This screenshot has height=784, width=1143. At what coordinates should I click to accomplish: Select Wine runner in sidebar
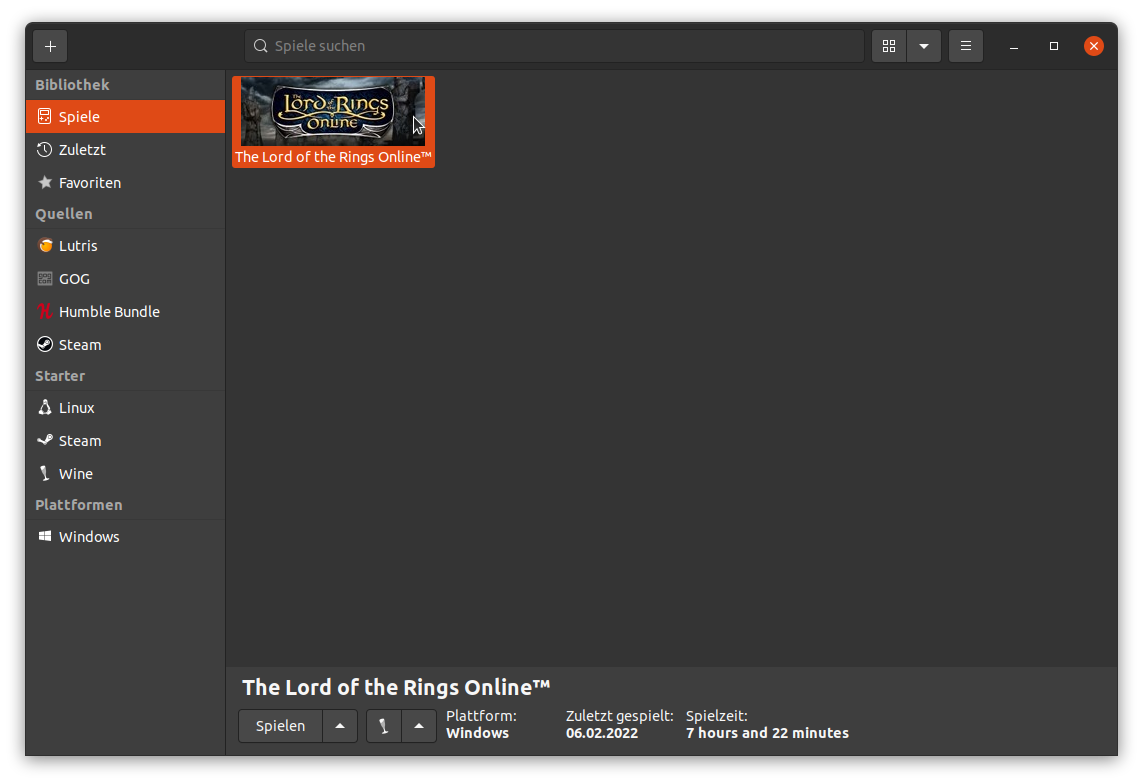75,474
